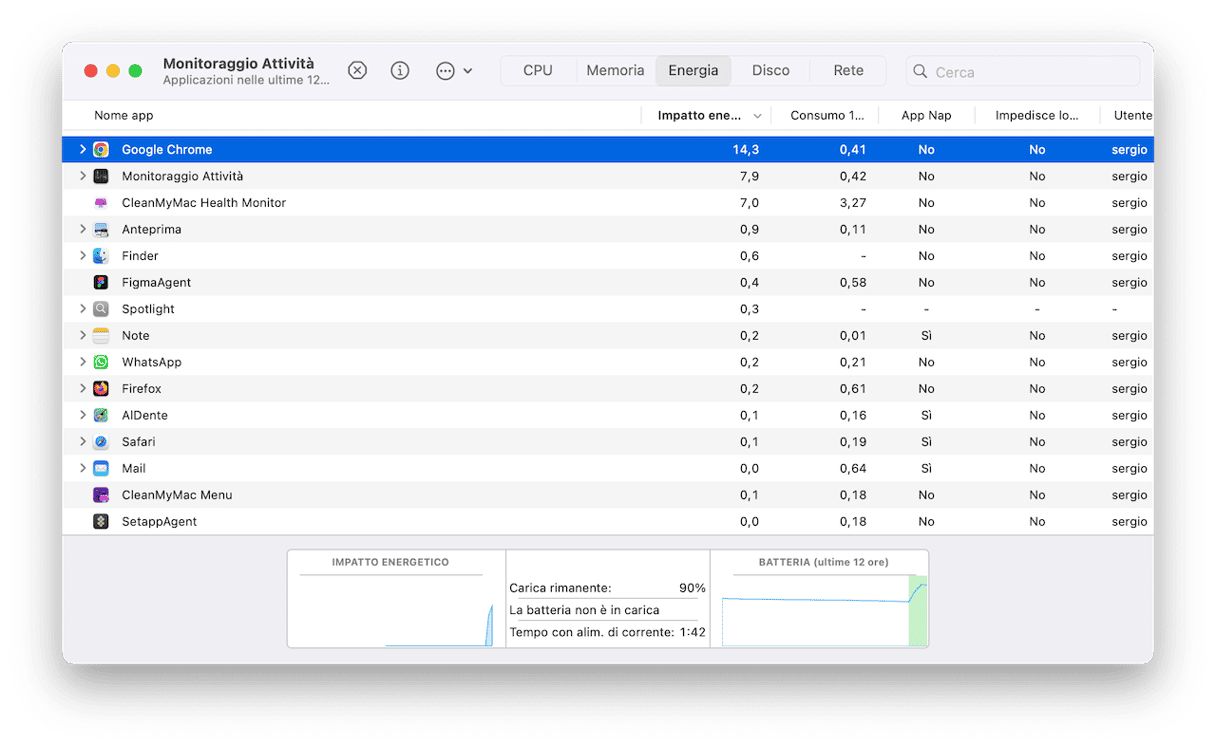The image size is (1216, 746).
Task: Click the CleanMyMac Health Monitor icon
Action: pyautogui.click(x=101, y=203)
